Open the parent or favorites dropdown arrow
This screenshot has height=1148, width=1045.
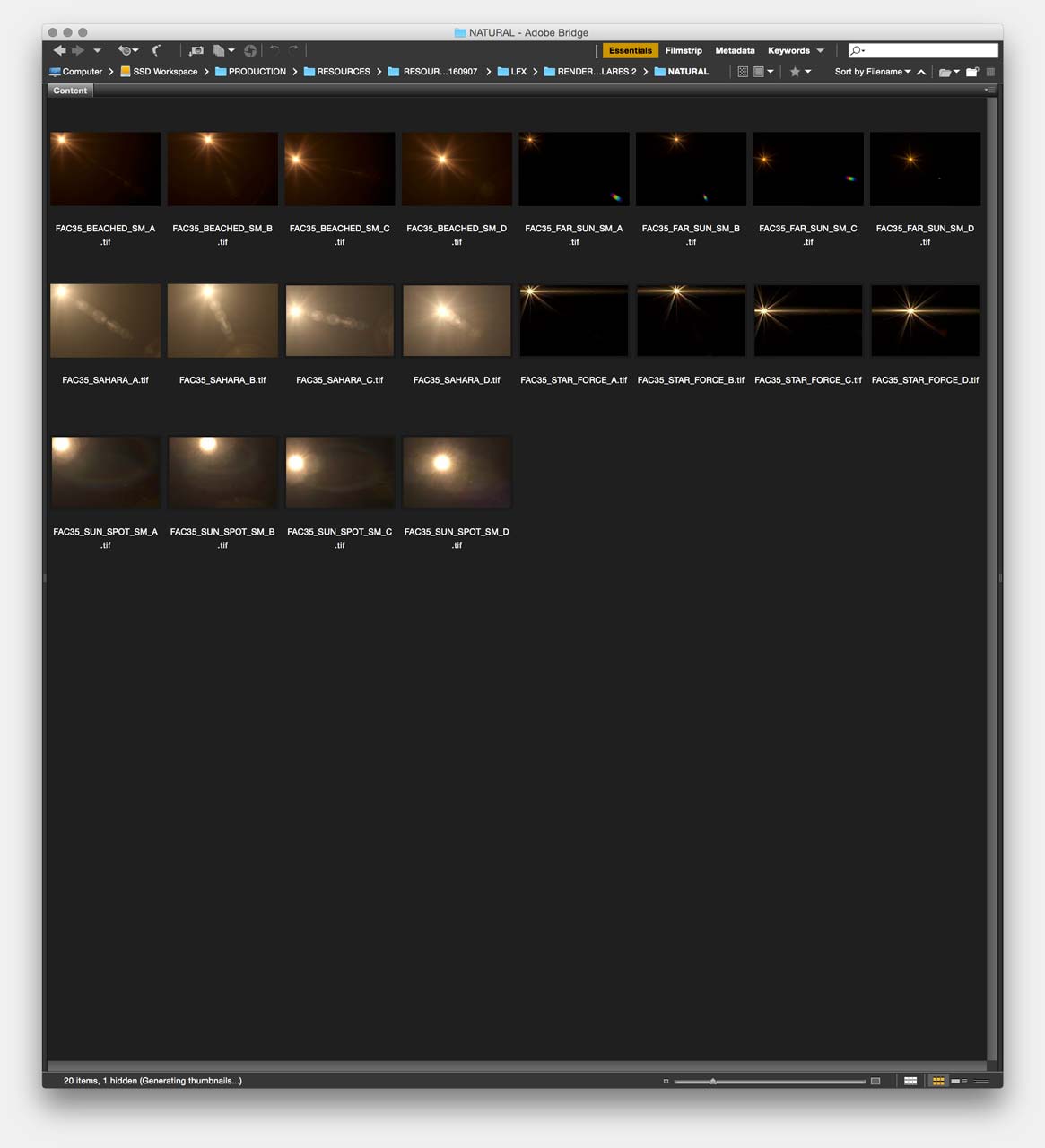tap(97, 51)
